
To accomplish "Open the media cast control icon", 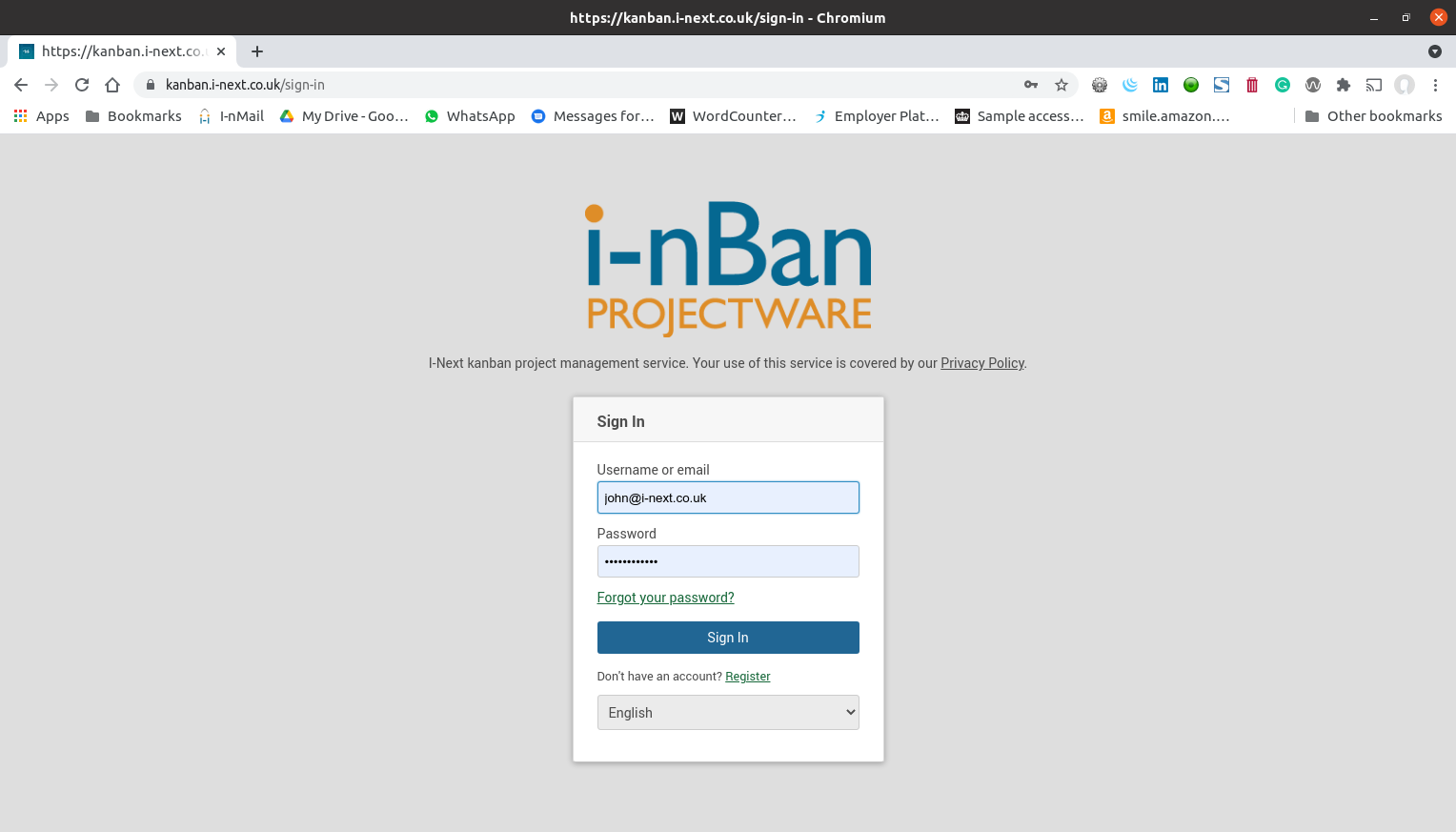I will 1374,85.
